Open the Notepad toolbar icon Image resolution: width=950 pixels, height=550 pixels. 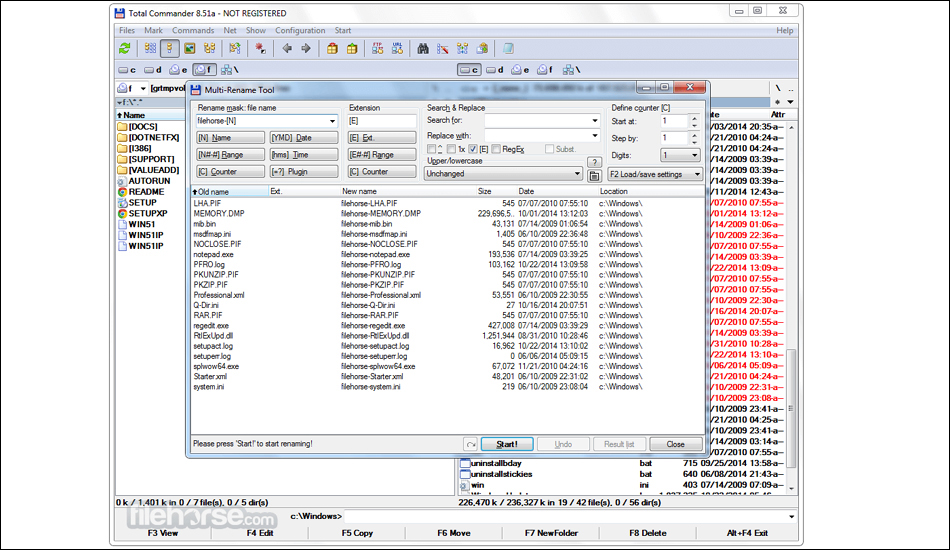508,48
